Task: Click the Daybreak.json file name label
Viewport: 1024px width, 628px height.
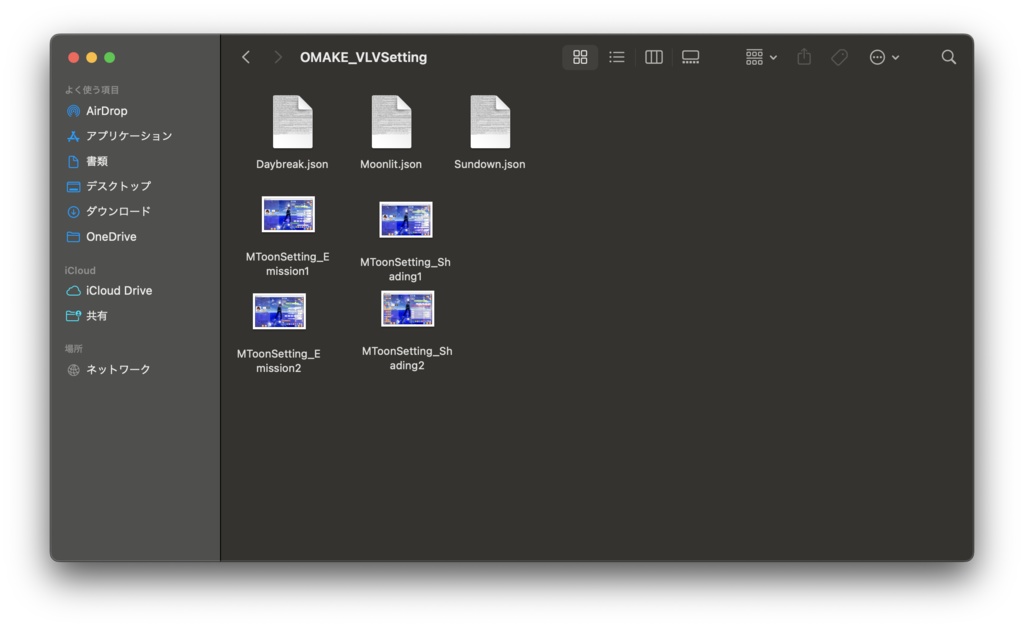Action: point(292,165)
